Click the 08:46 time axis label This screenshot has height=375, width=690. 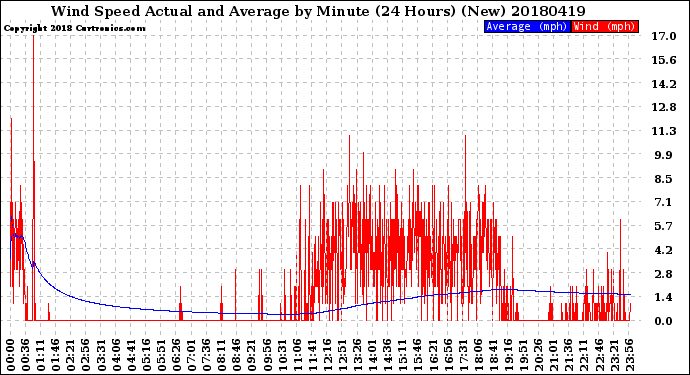[236, 355]
